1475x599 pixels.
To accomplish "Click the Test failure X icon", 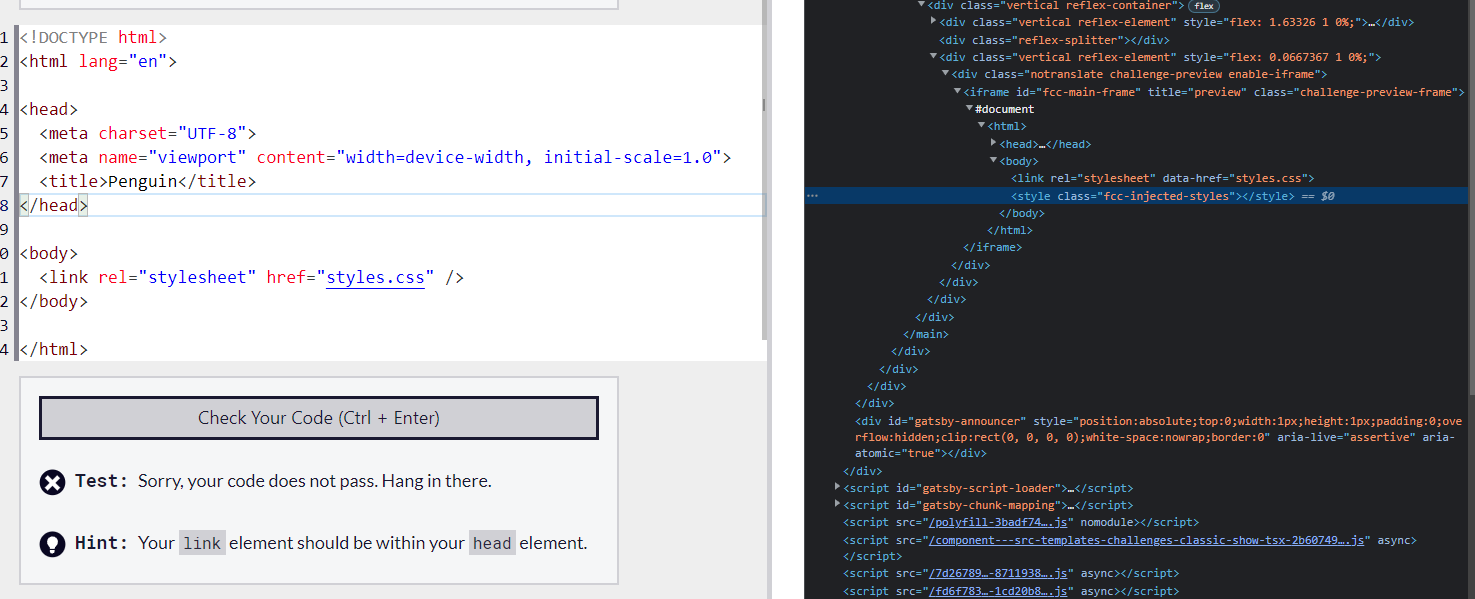I will (x=52, y=482).
